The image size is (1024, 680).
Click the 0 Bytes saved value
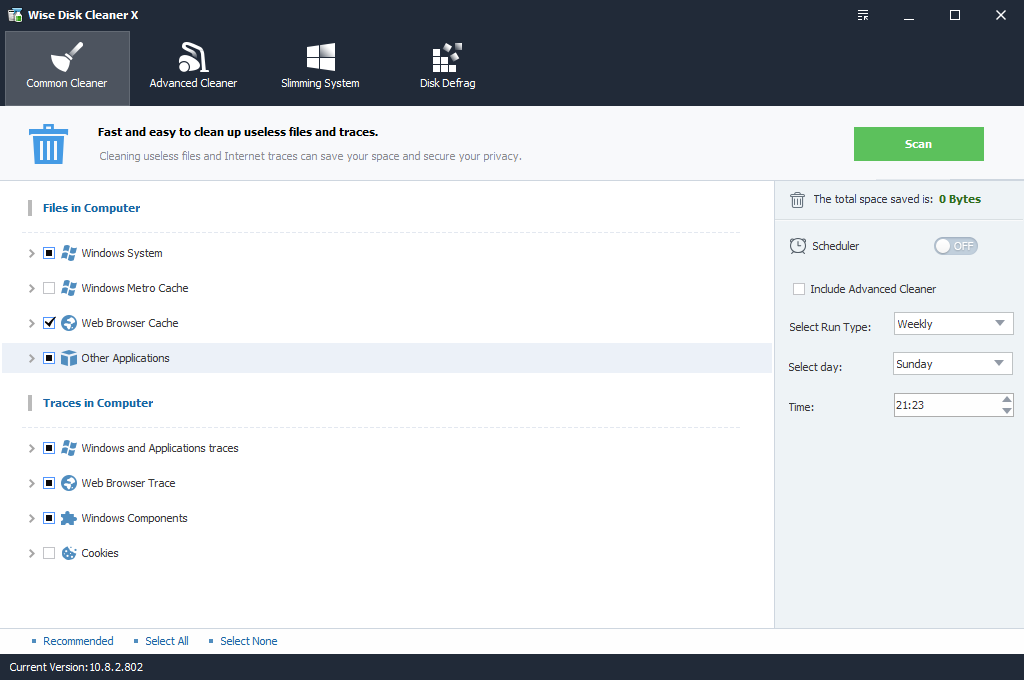(959, 199)
